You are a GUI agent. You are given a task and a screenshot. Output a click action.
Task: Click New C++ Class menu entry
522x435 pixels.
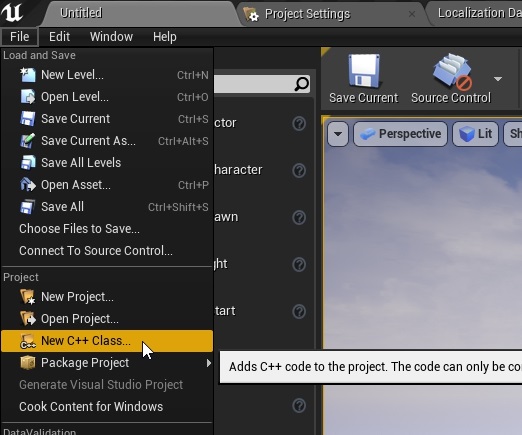107,341
